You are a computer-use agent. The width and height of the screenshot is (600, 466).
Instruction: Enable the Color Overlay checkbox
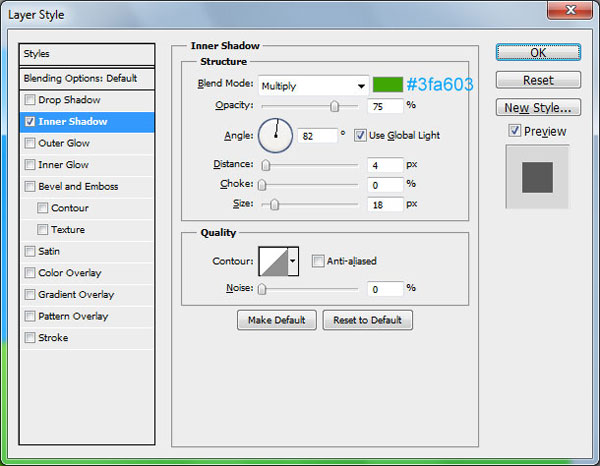[x=30, y=273]
